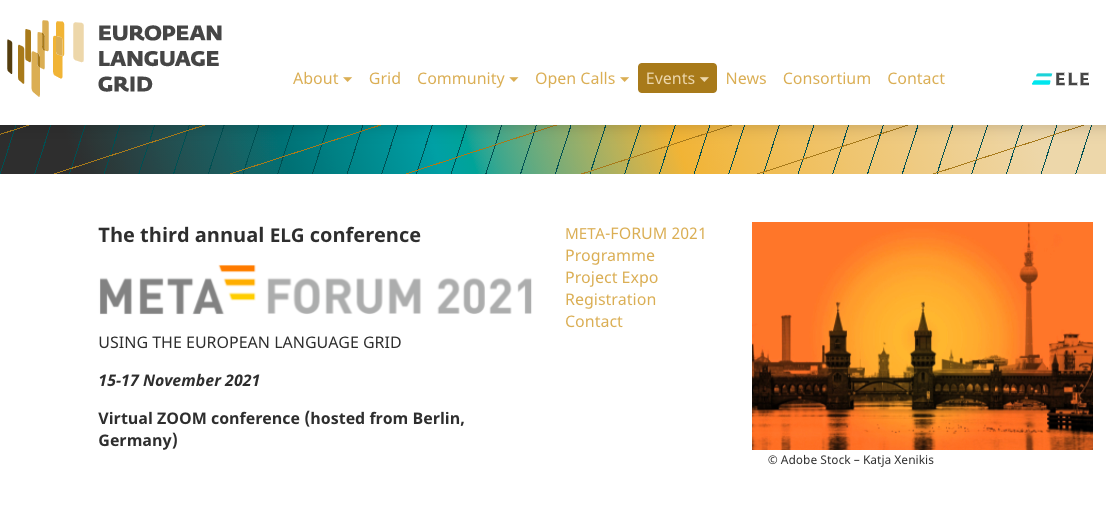Click the Adobe Stock – Katja Xenikis caption
The image size is (1106, 509).
[x=851, y=460]
